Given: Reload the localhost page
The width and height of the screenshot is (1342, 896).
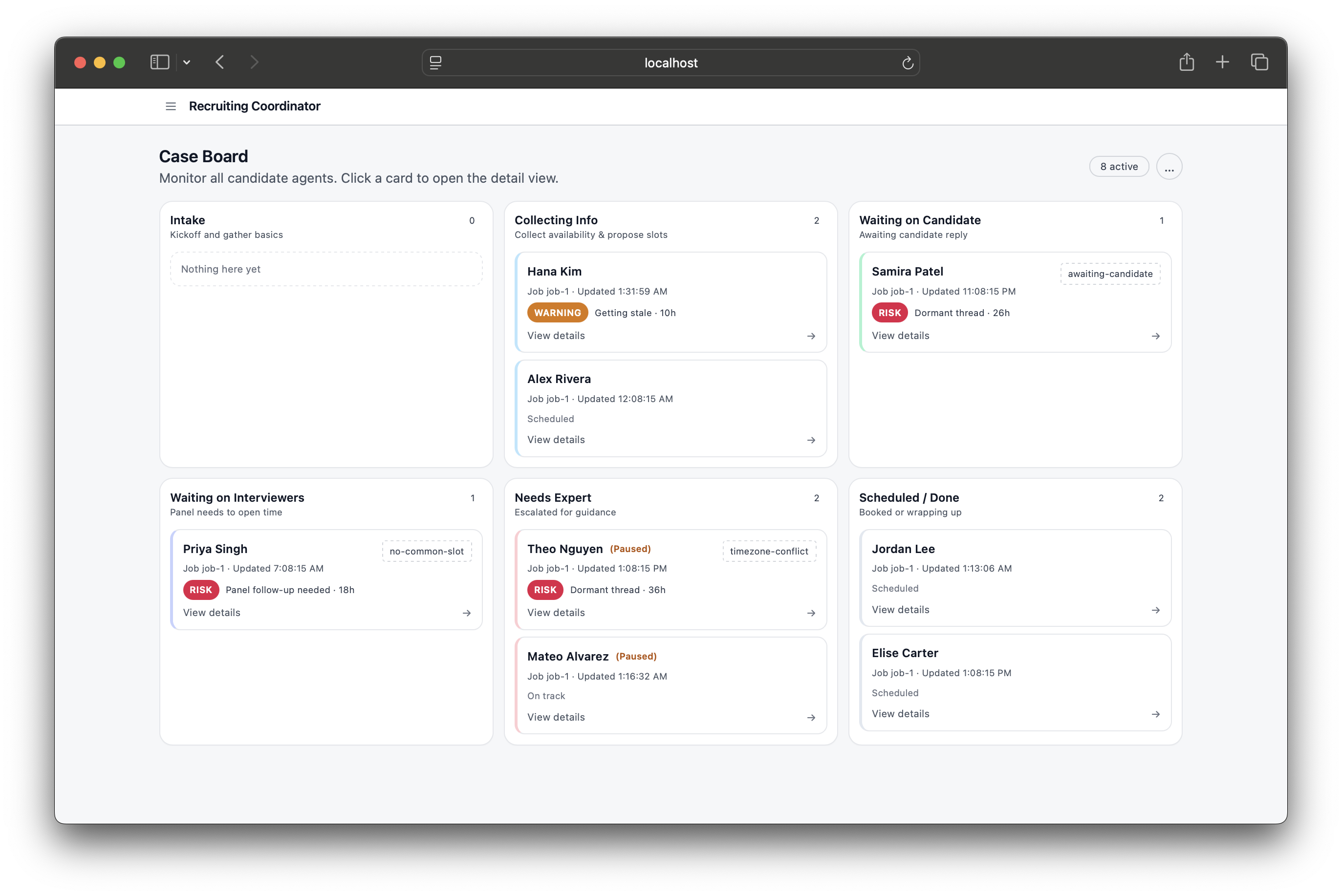Looking at the screenshot, I should [908, 62].
